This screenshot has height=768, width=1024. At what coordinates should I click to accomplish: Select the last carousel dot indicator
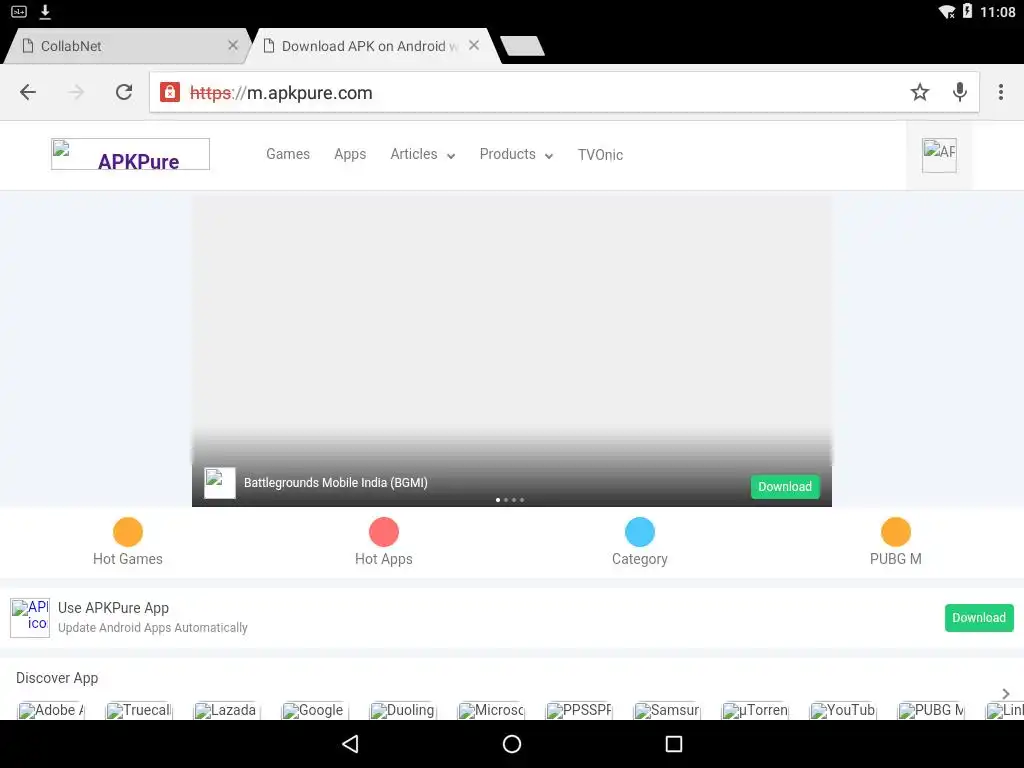522,500
